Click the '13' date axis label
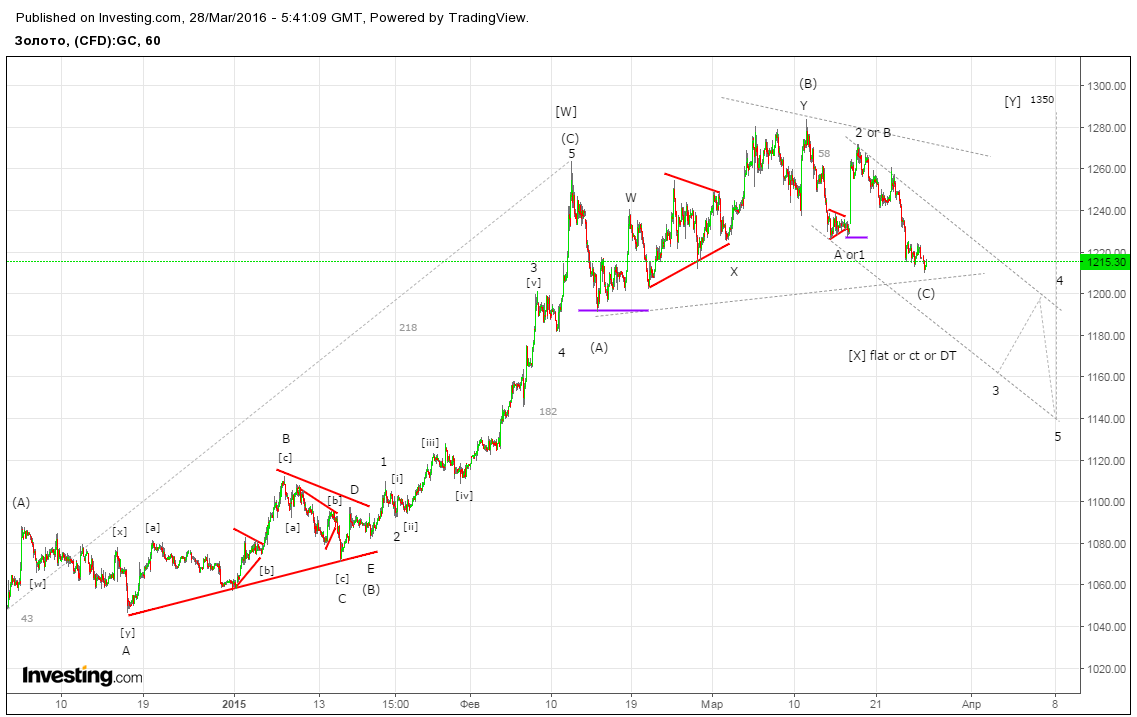 (318, 704)
